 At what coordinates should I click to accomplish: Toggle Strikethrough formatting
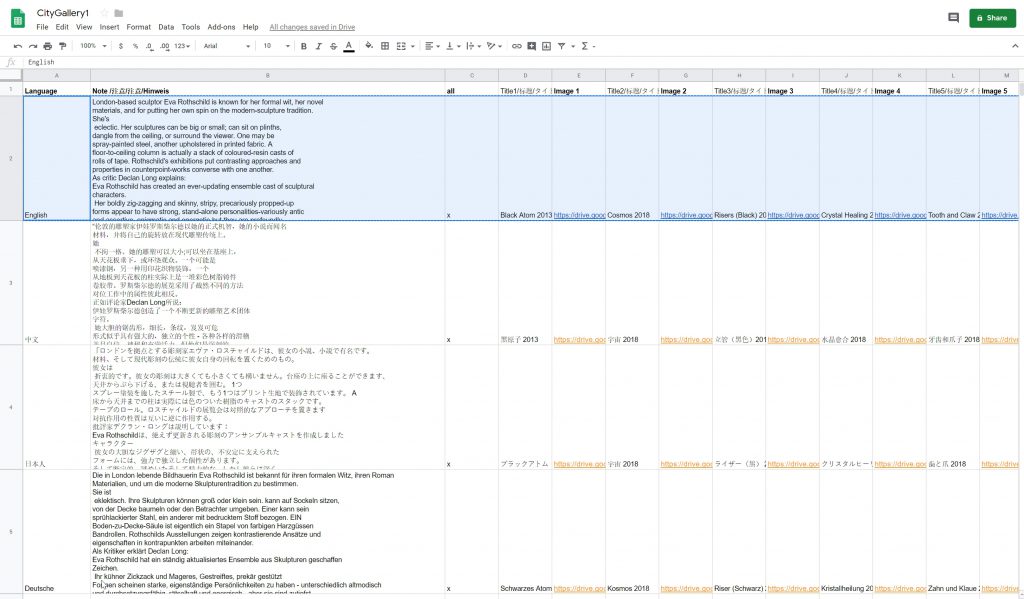(333, 46)
